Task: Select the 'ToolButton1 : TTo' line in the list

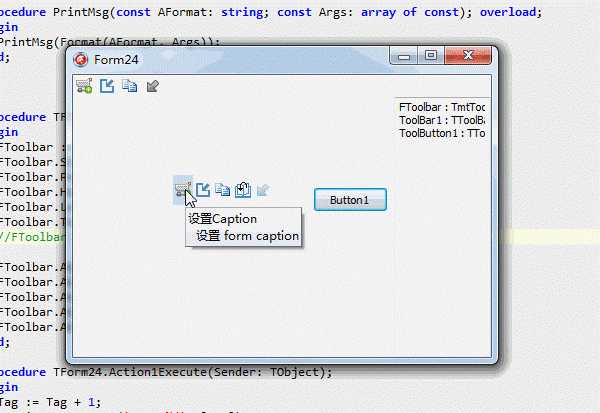Action: coord(442,133)
